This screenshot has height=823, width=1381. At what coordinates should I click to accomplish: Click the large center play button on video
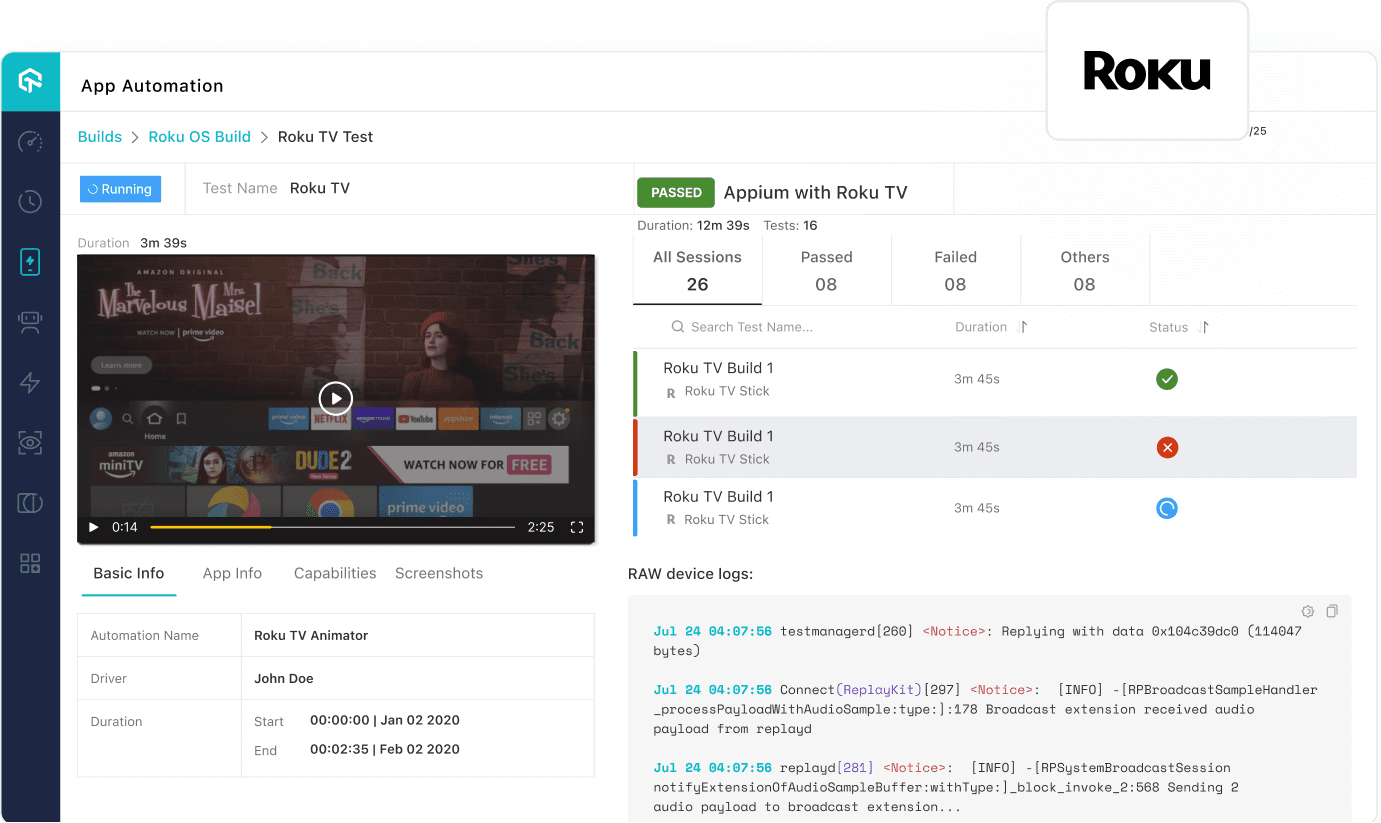[336, 399]
